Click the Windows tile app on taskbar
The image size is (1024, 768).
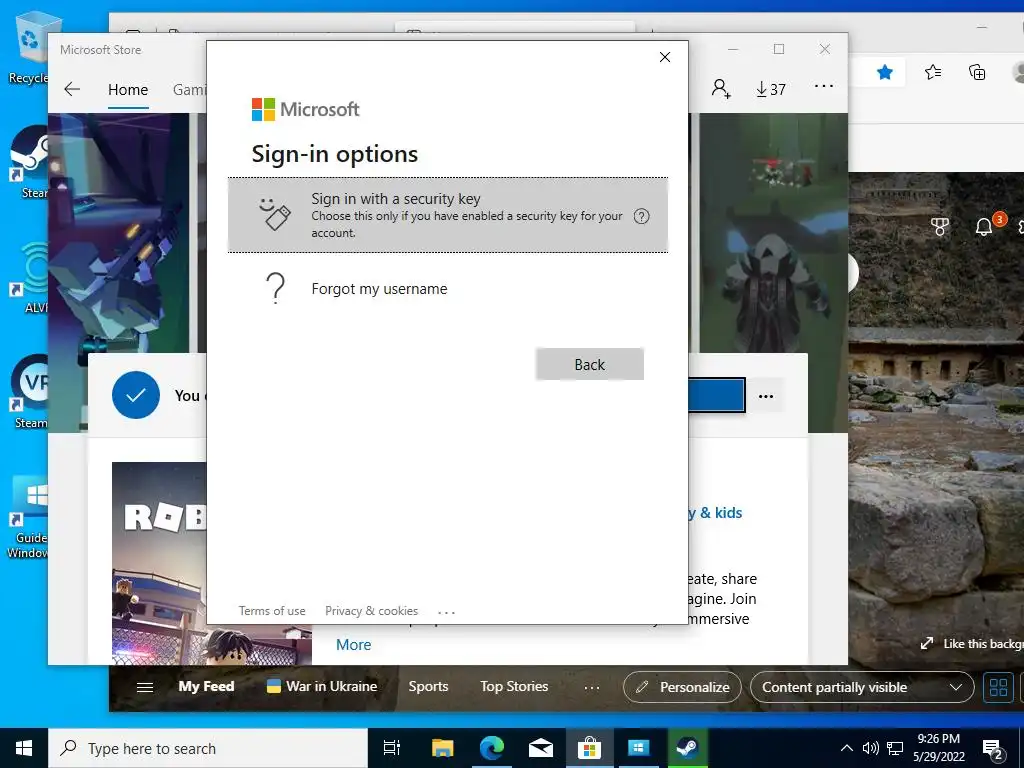click(638, 748)
